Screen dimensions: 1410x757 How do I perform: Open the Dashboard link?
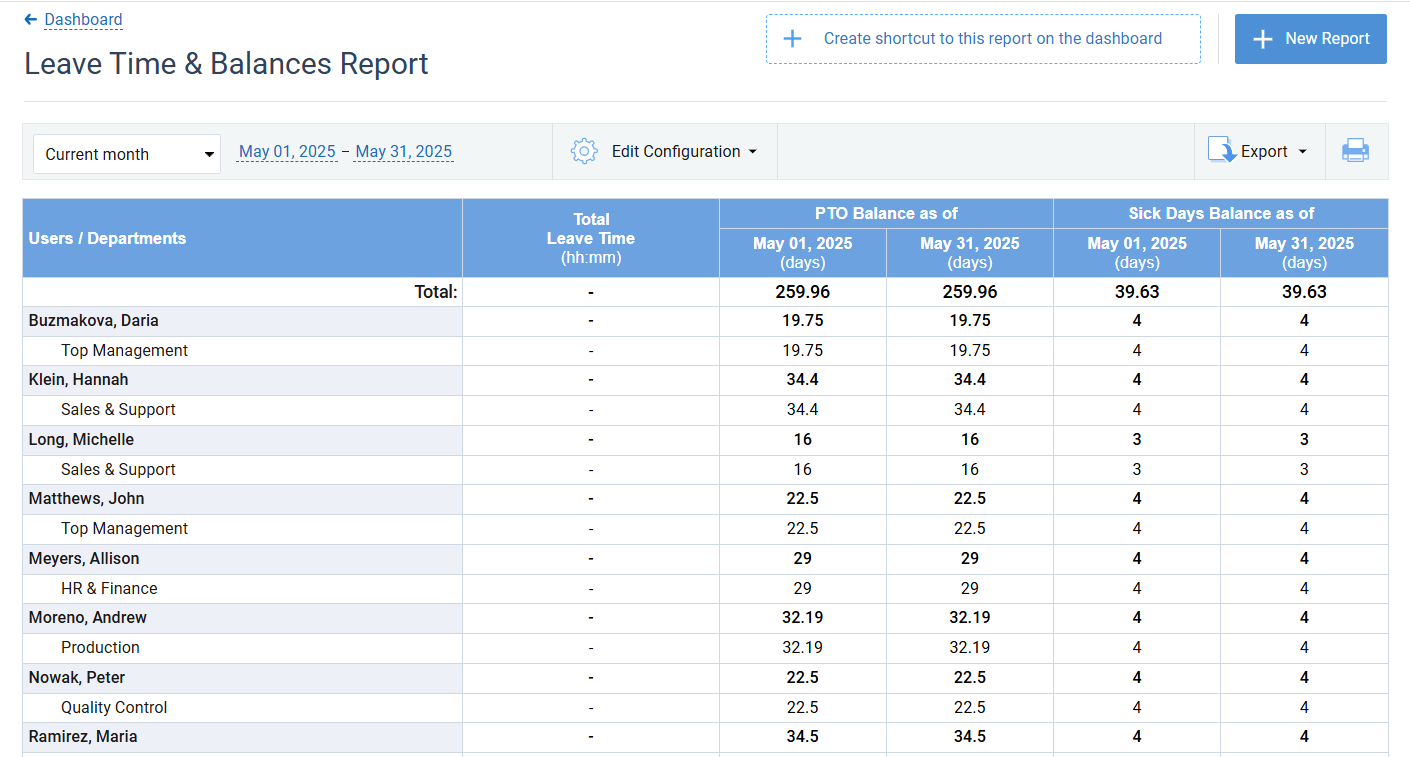83,20
